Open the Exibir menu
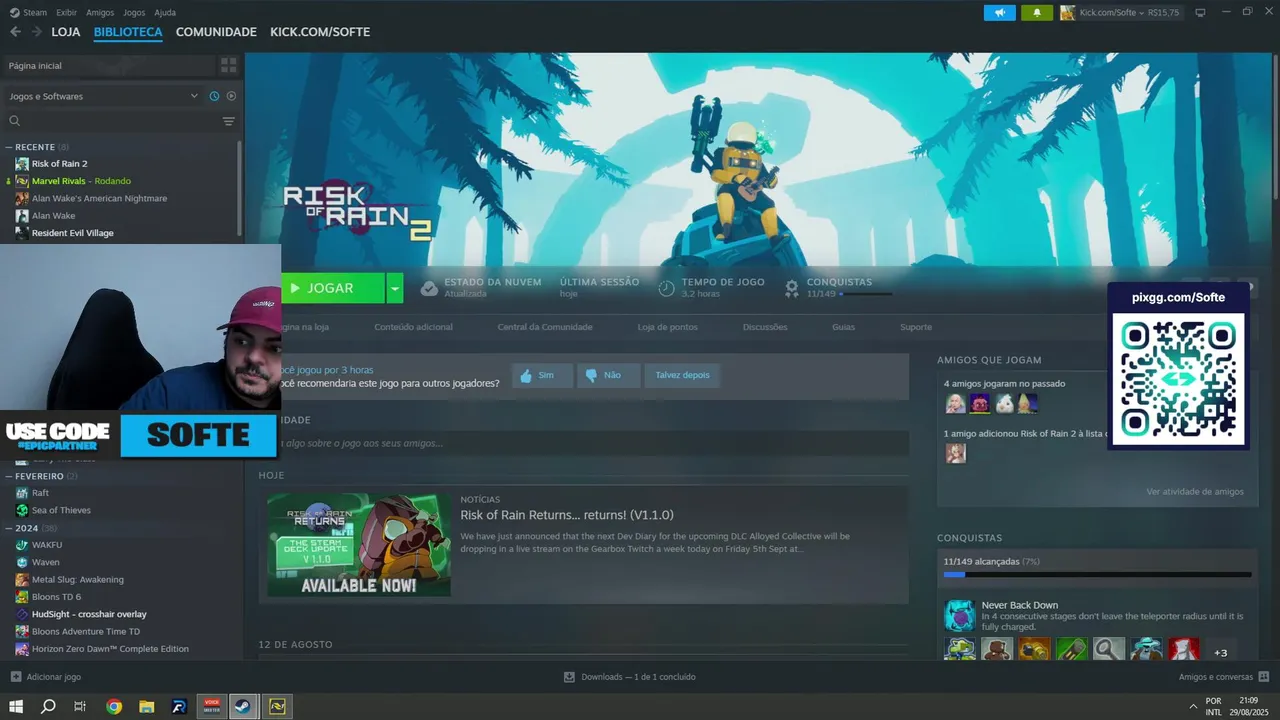This screenshot has height=720, width=1280. point(66,13)
